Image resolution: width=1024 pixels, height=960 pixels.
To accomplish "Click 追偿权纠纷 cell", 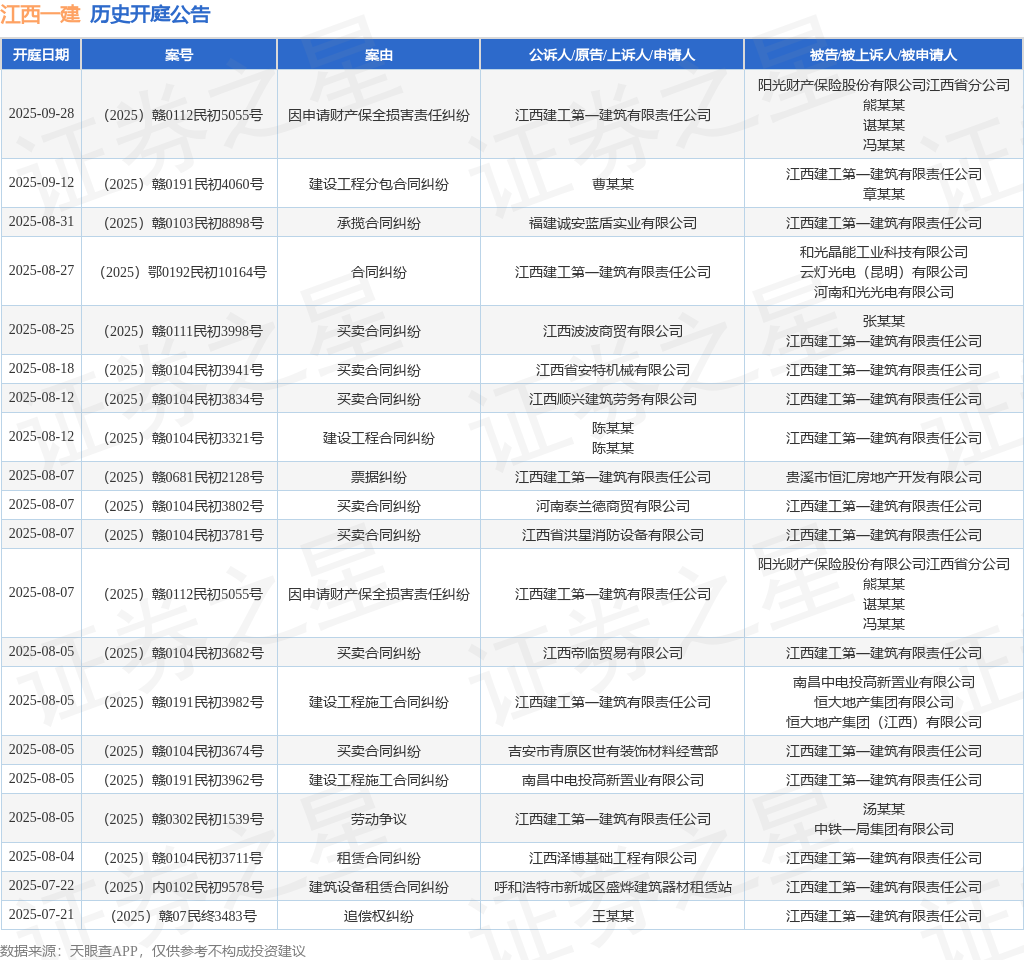I will click(x=379, y=916).
